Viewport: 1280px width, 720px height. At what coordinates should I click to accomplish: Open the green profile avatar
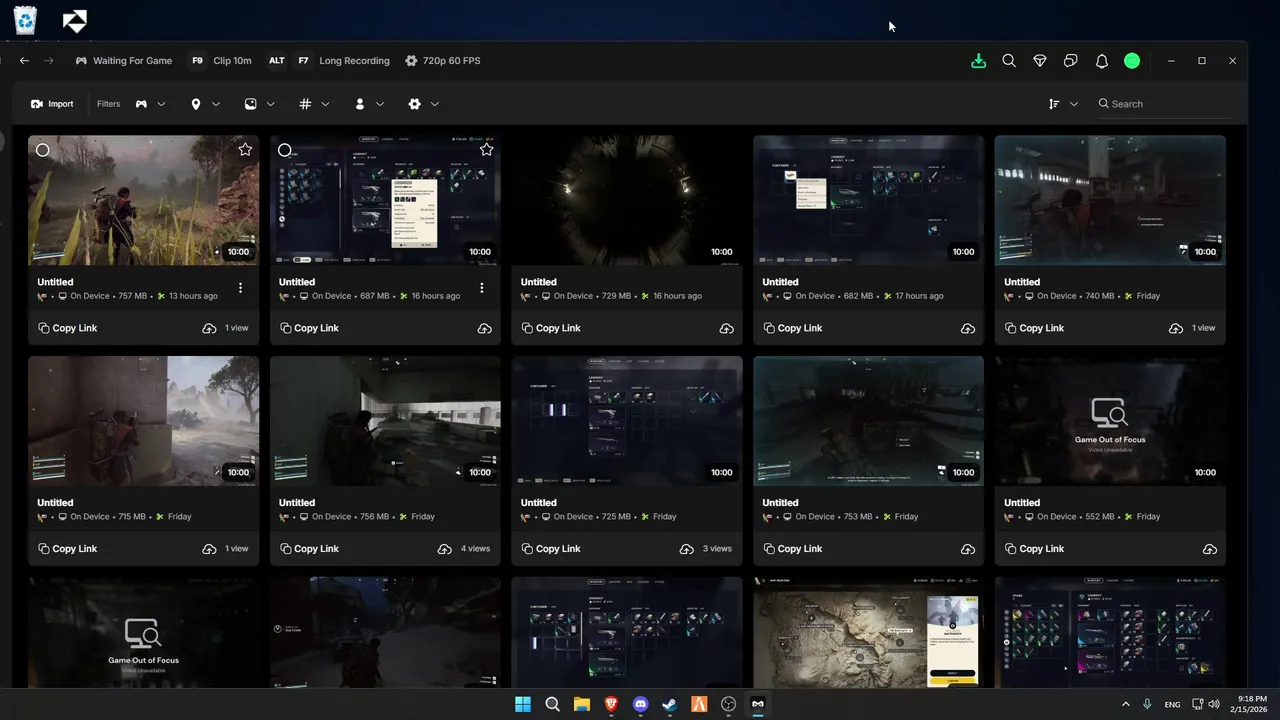pos(1132,61)
